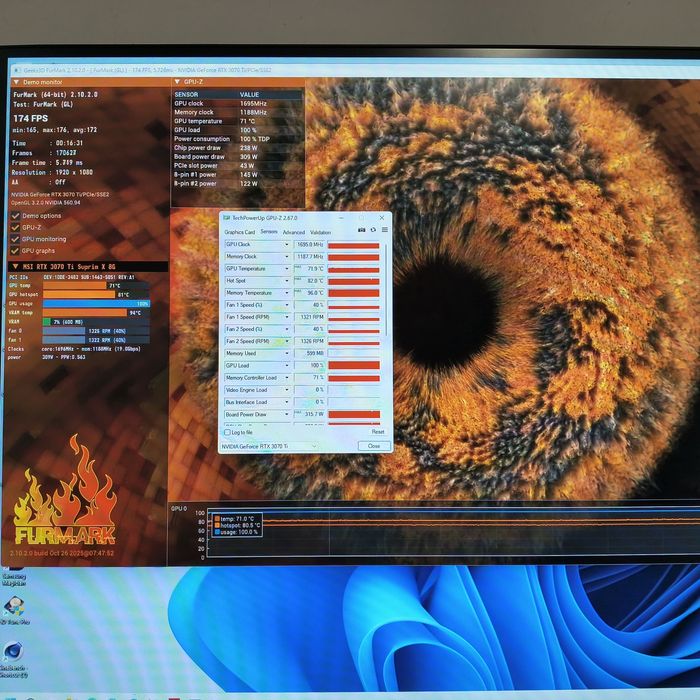Open the Fan 2 Speed (%) dropdown
The width and height of the screenshot is (700, 700).
tap(287, 329)
